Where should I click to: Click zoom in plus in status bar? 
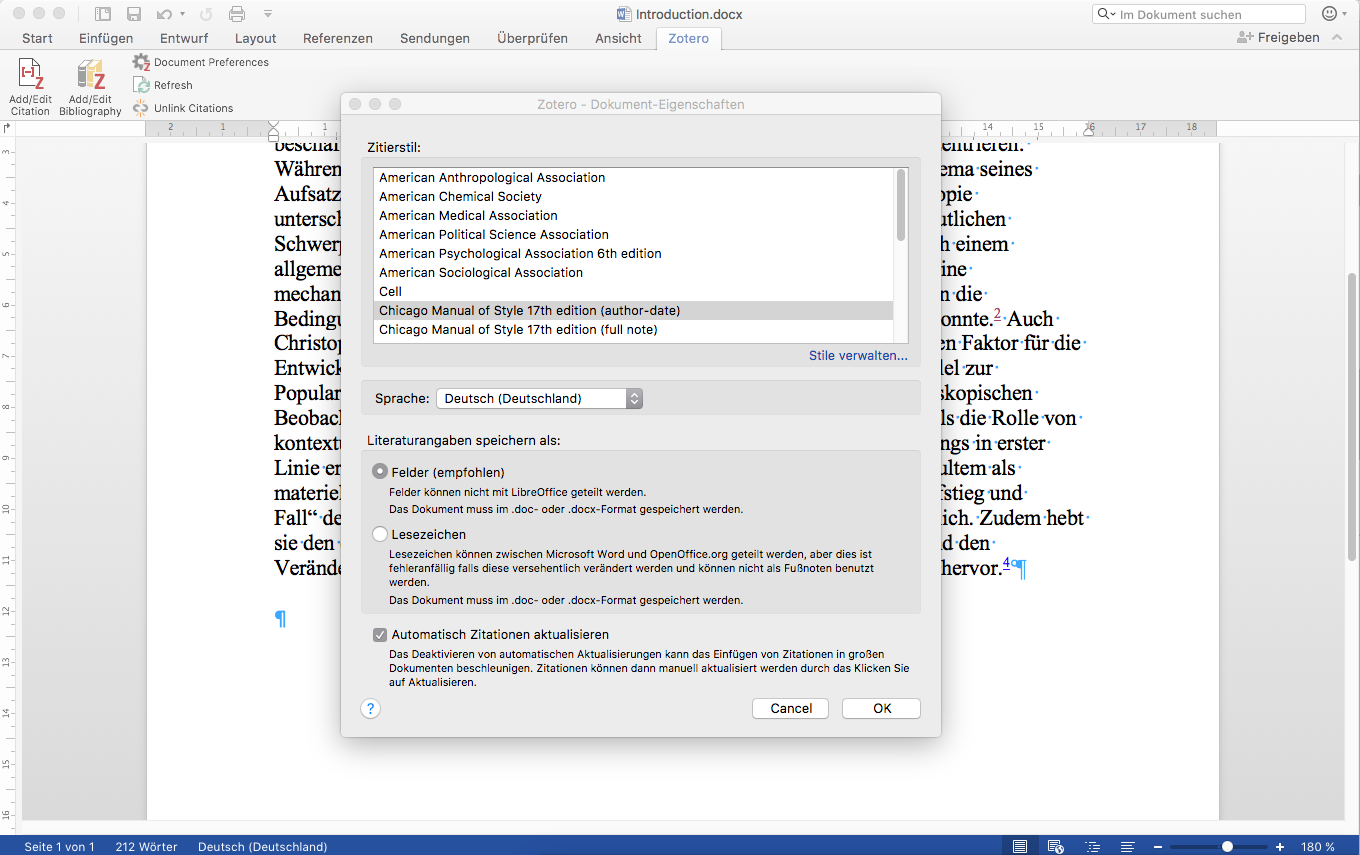click(1280, 847)
